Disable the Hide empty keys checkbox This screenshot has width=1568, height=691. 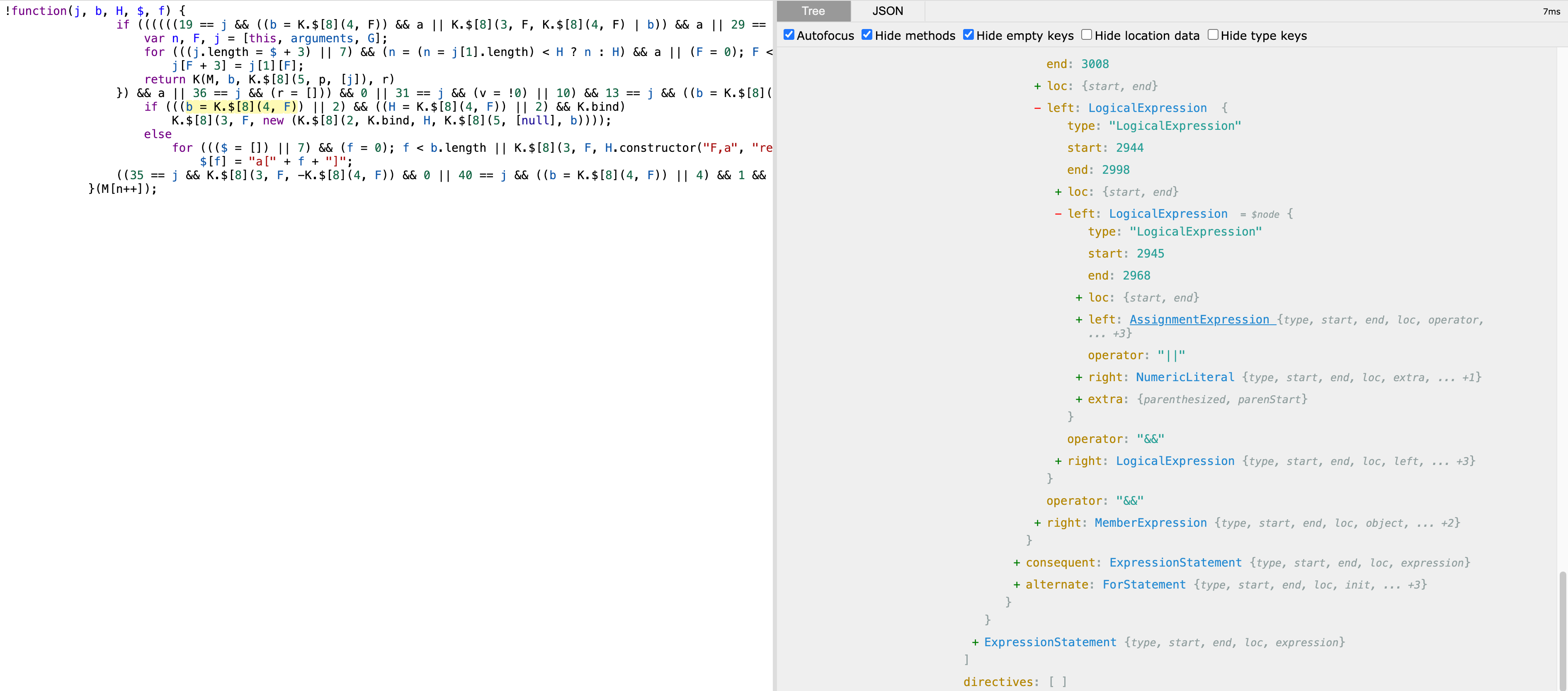tap(968, 35)
